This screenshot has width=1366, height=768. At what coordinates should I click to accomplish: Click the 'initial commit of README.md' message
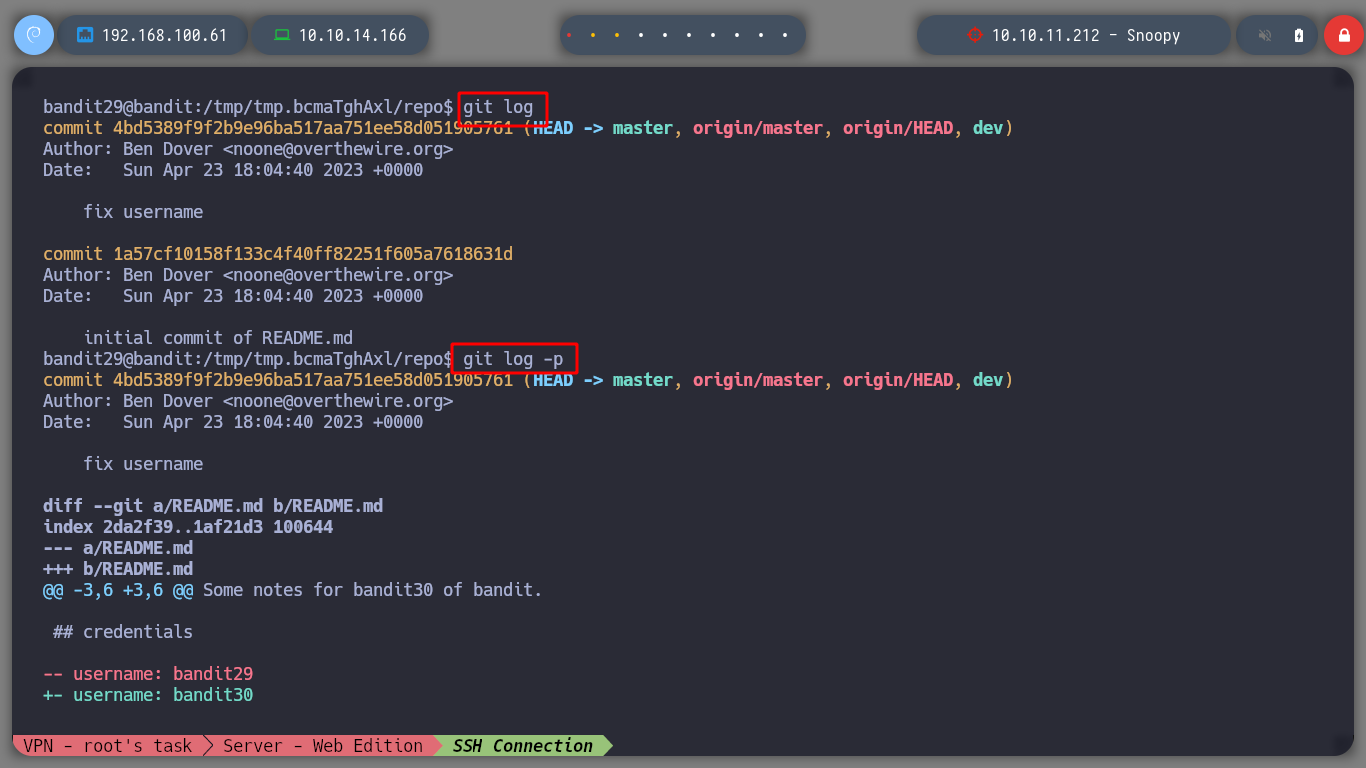coord(218,338)
